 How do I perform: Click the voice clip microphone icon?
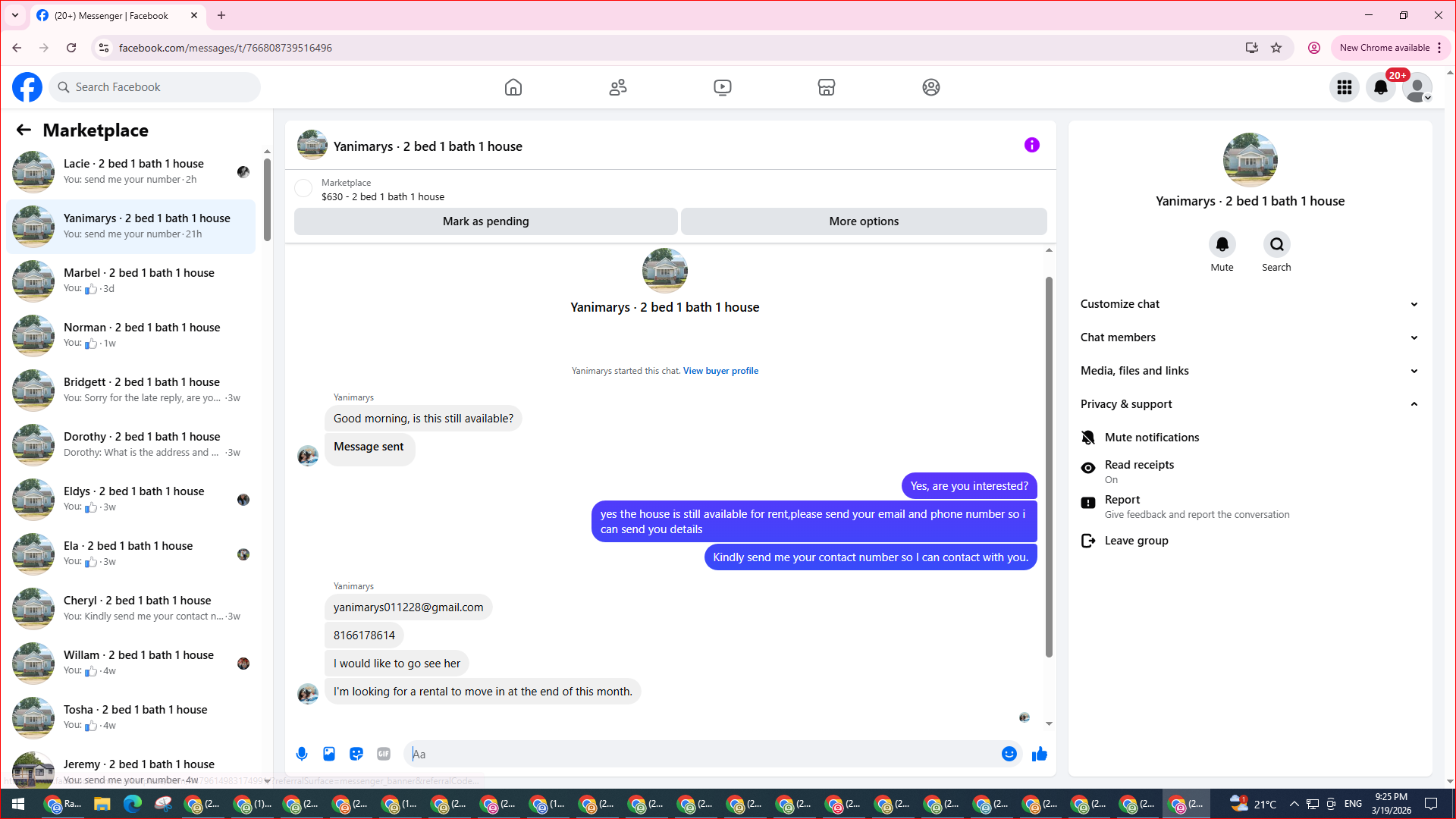(302, 754)
